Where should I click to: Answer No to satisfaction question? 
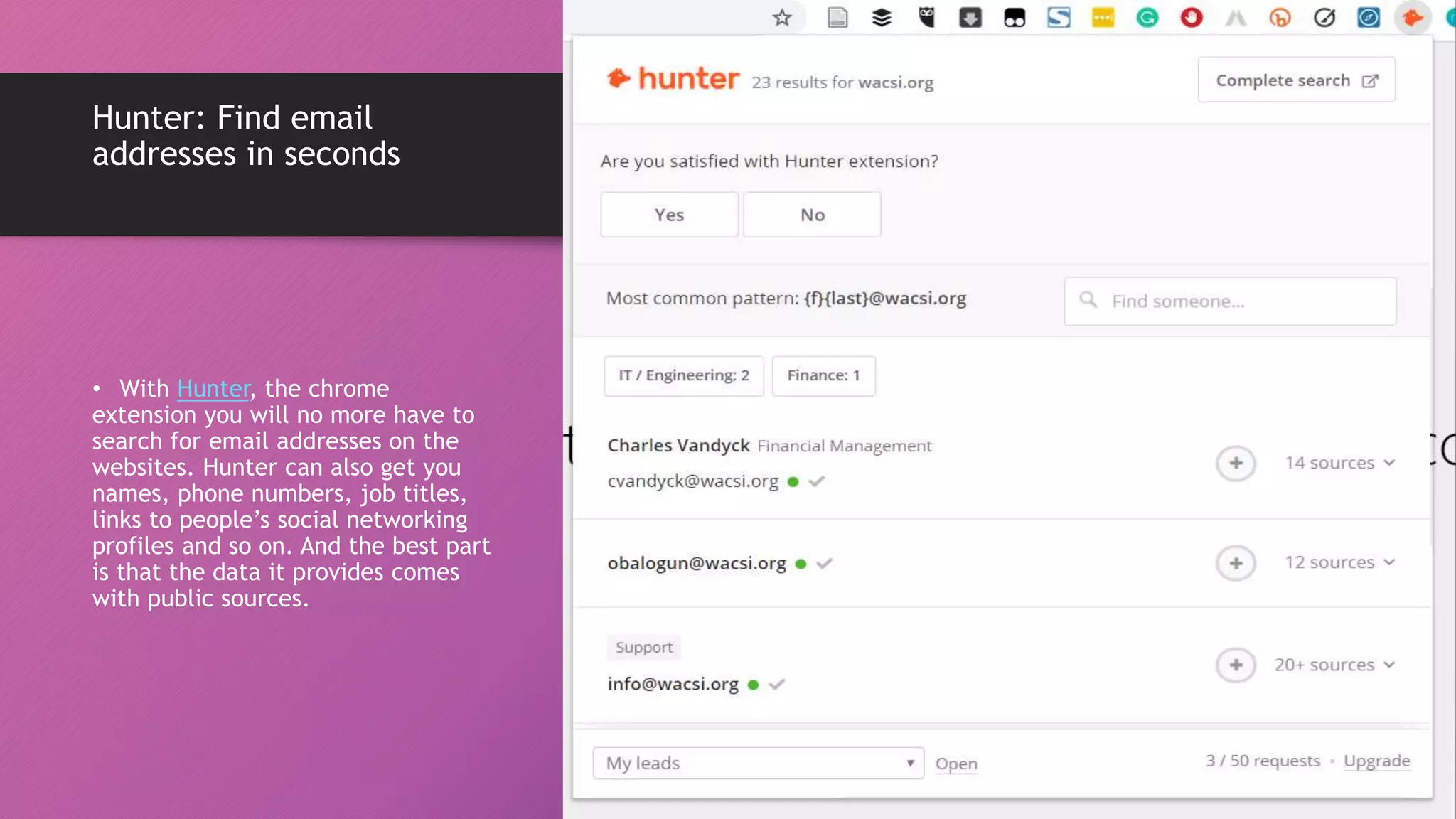pos(812,215)
